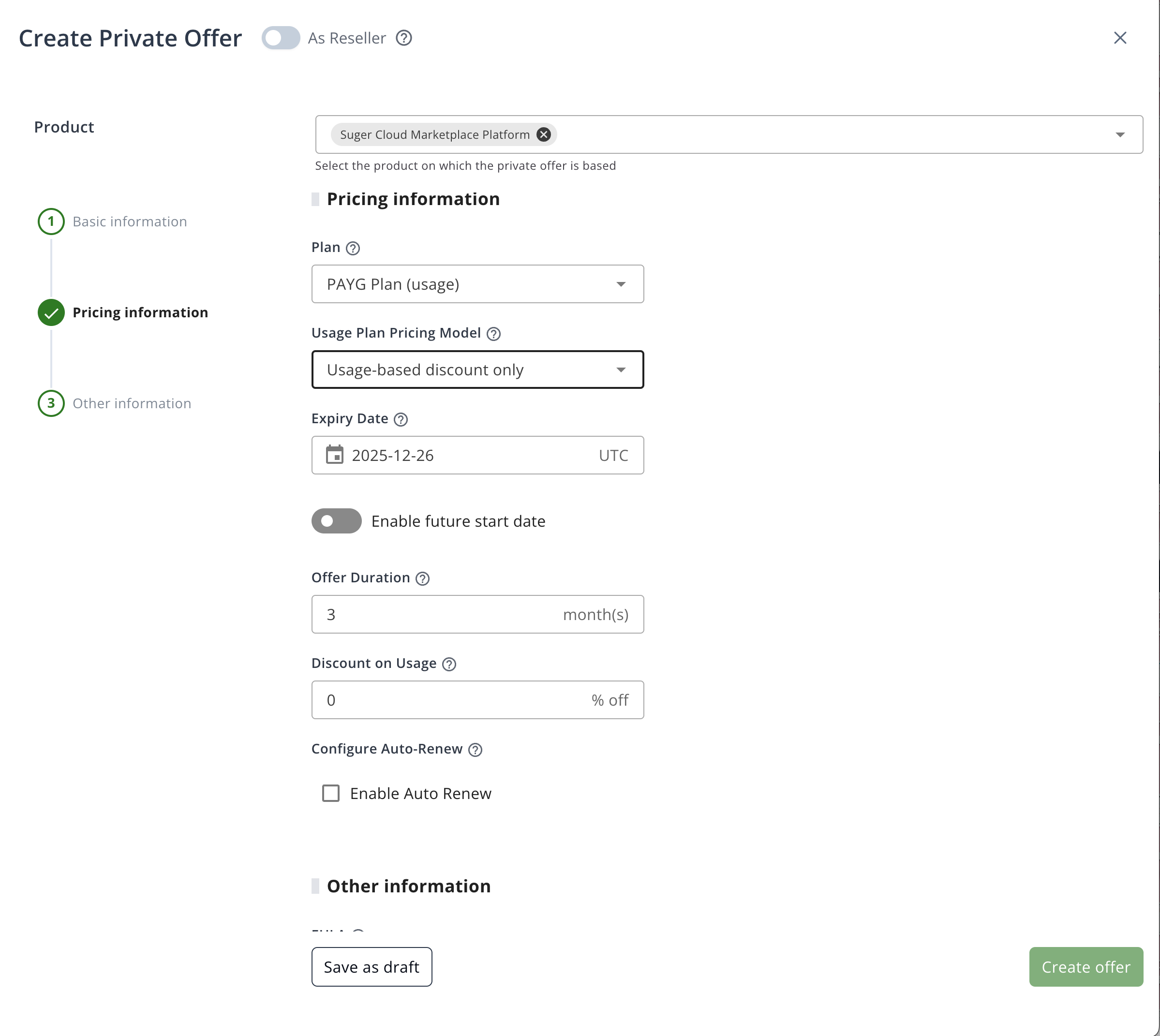The height and width of the screenshot is (1036, 1160).
Task: Open the Plan dropdown
Action: pos(621,284)
